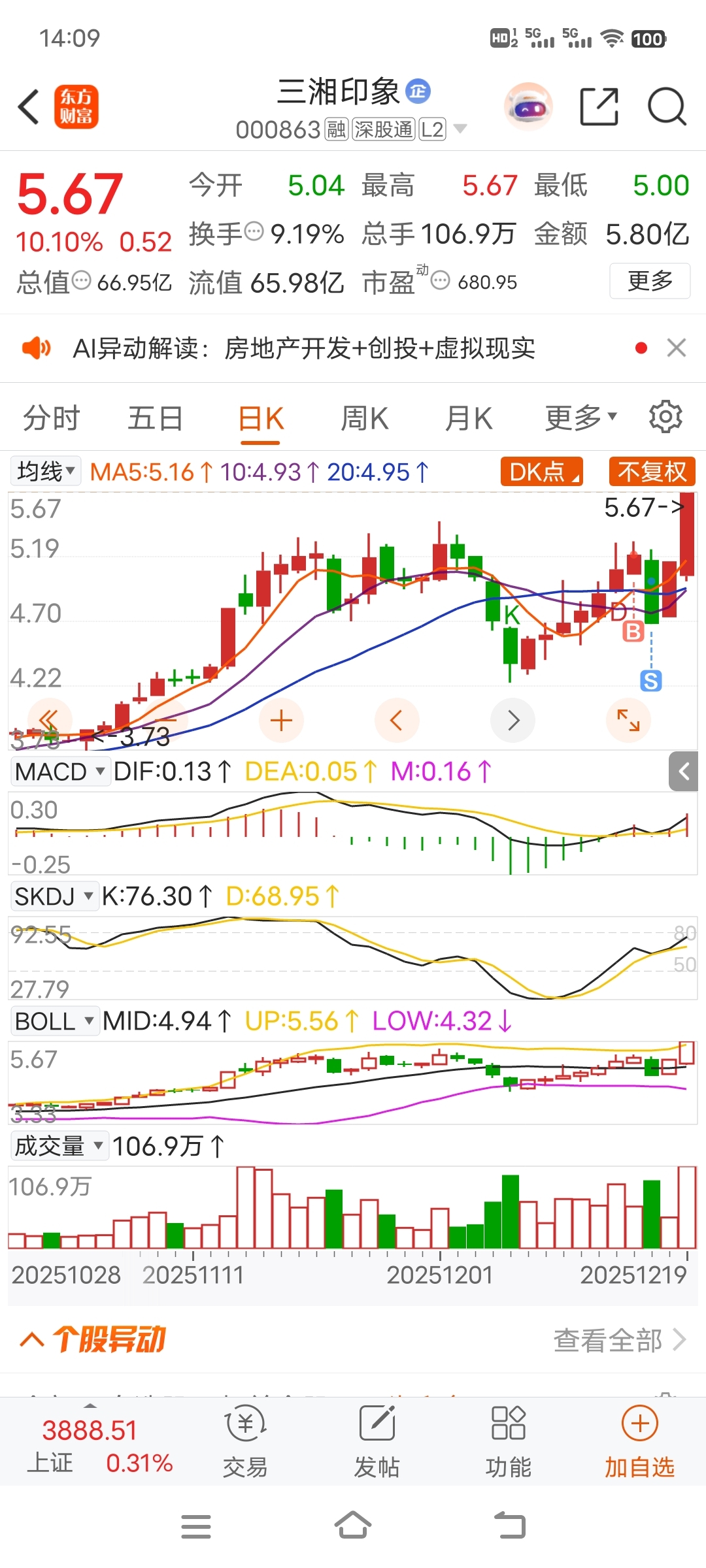
Task: Tap 融 margin tag beside stock code
Action: click(x=336, y=129)
